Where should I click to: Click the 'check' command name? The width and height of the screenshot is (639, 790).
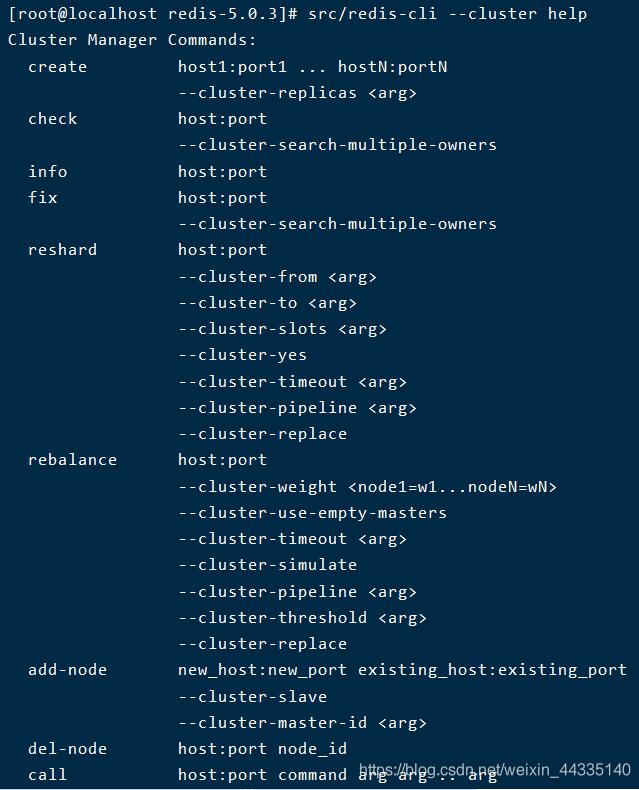tap(52, 119)
